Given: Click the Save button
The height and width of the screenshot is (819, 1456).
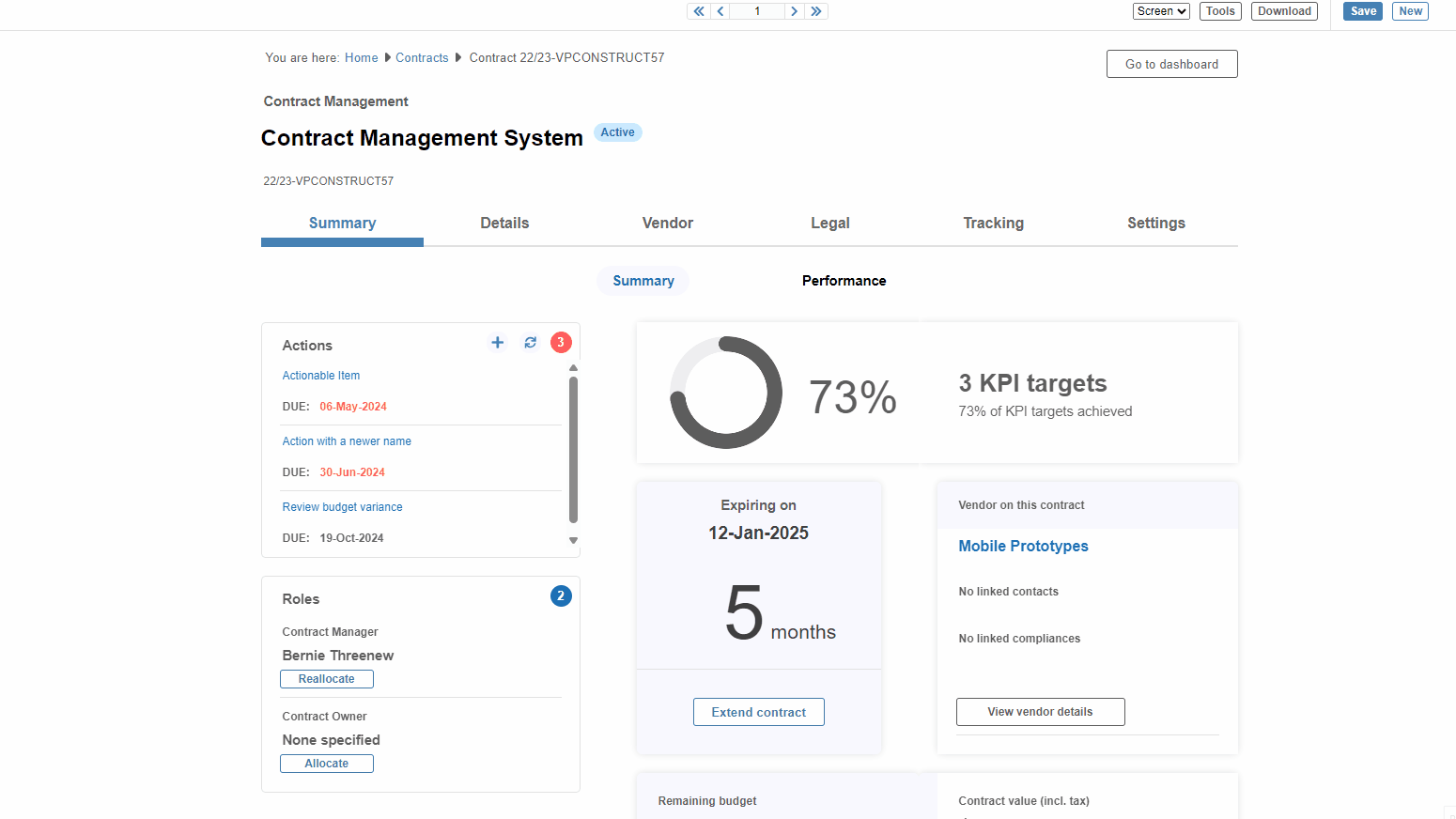Looking at the screenshot, I should [x=1363, y=11].
